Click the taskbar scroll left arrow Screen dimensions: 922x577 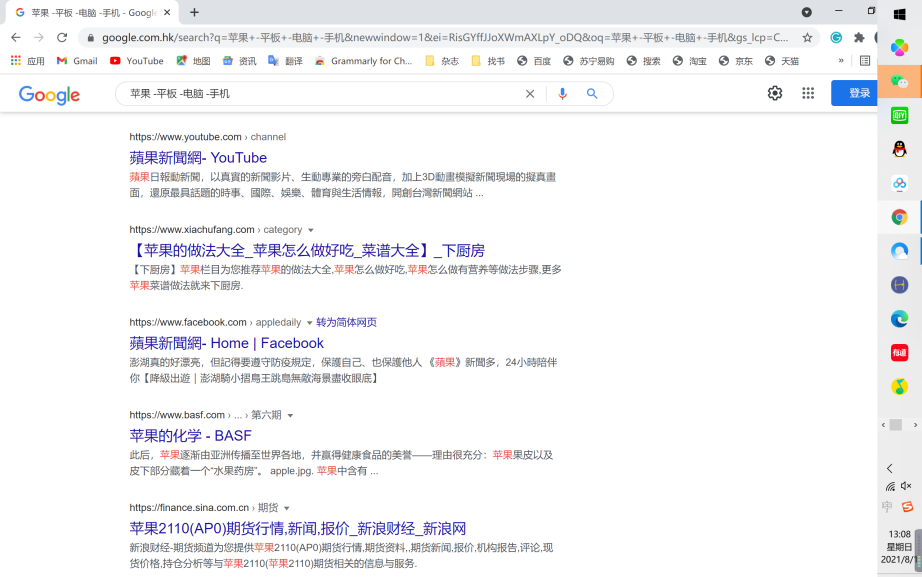(x=883, y=425)
